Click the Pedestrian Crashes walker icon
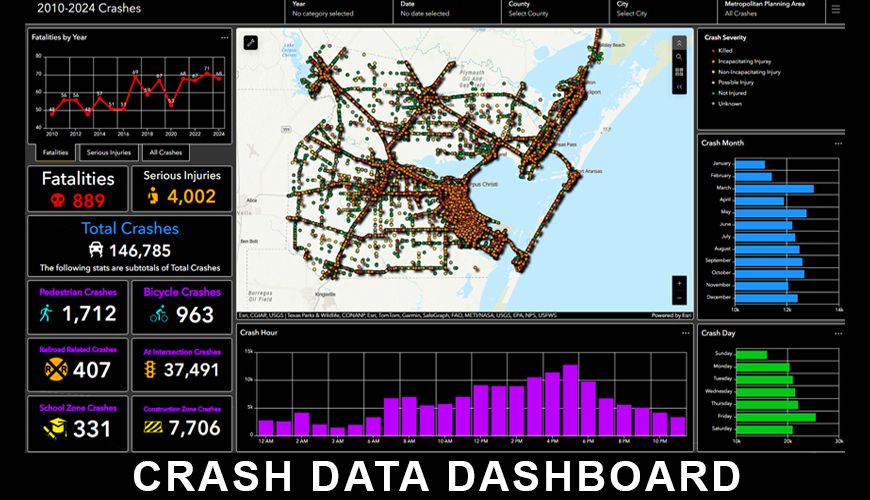The image size is (870, 500). pyautogui.click(x=46, y=314)
